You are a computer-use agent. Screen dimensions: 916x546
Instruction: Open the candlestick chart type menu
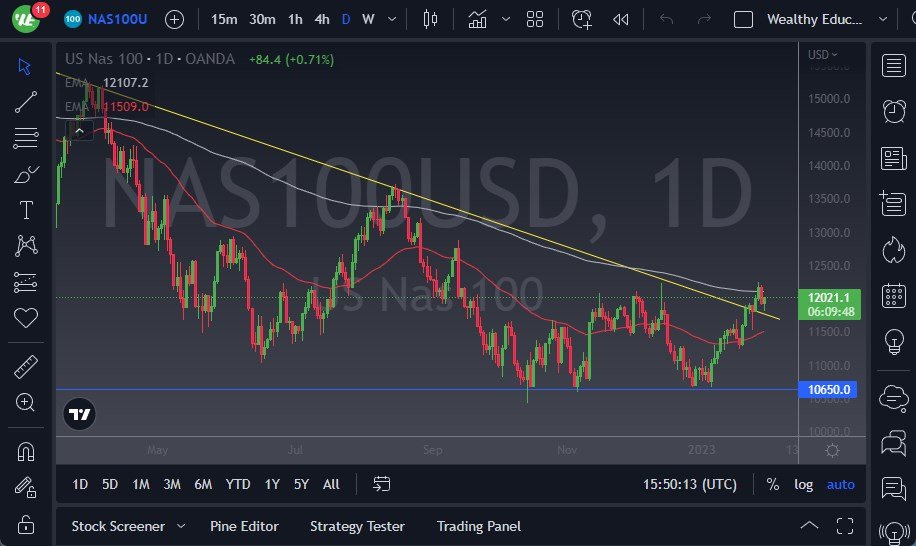click(x=430, y=19)
